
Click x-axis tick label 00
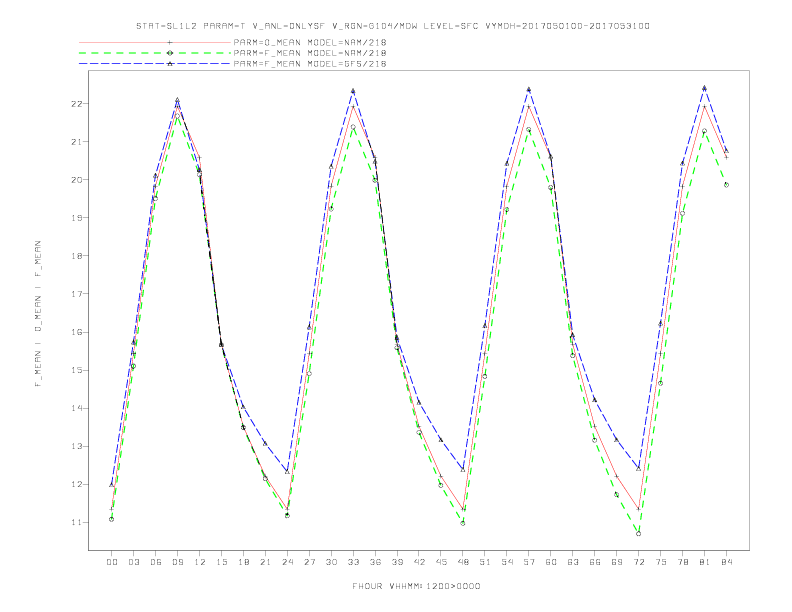coord(112,562)
